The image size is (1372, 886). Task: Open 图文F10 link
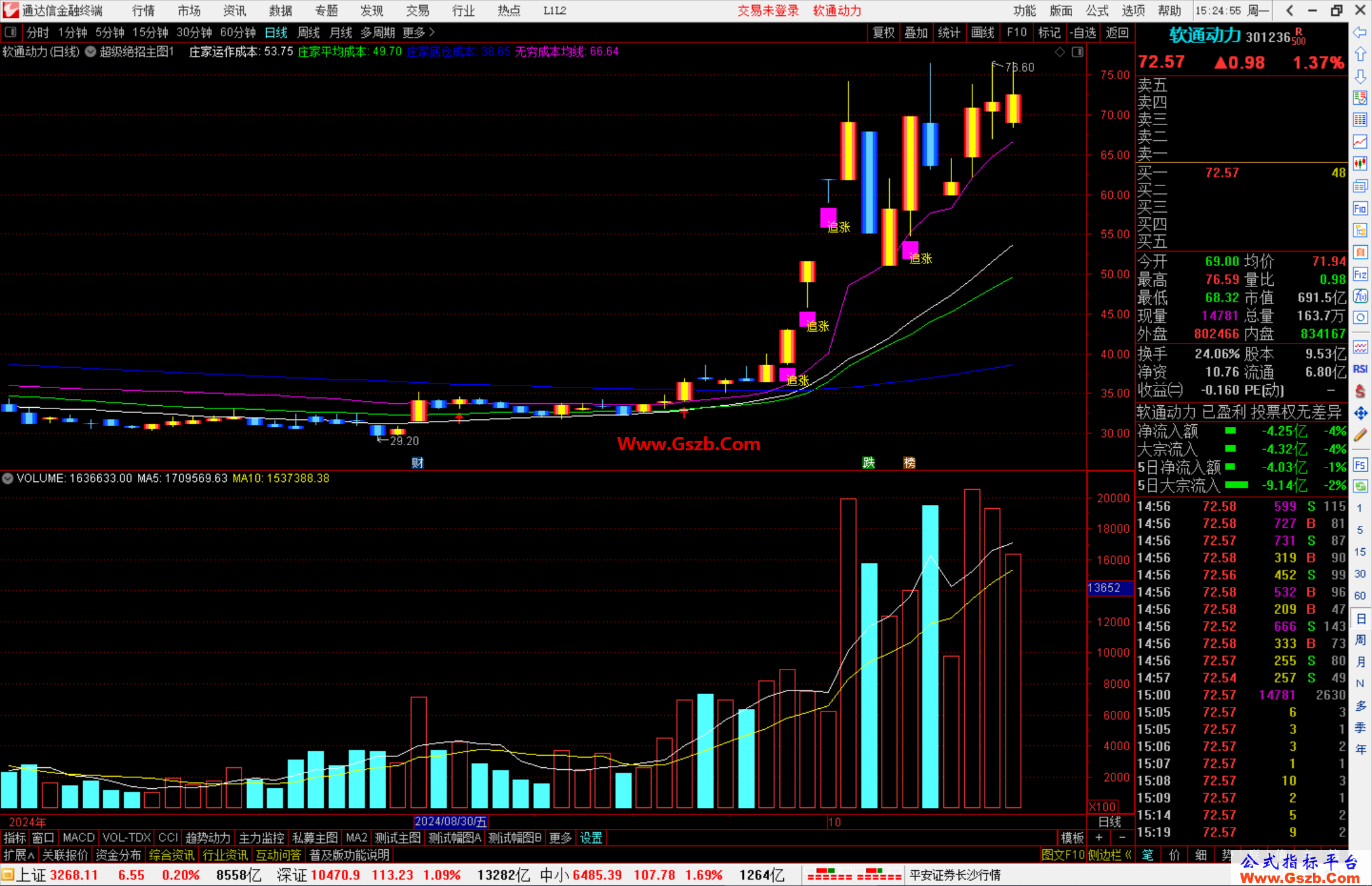tap(1063, 855)
